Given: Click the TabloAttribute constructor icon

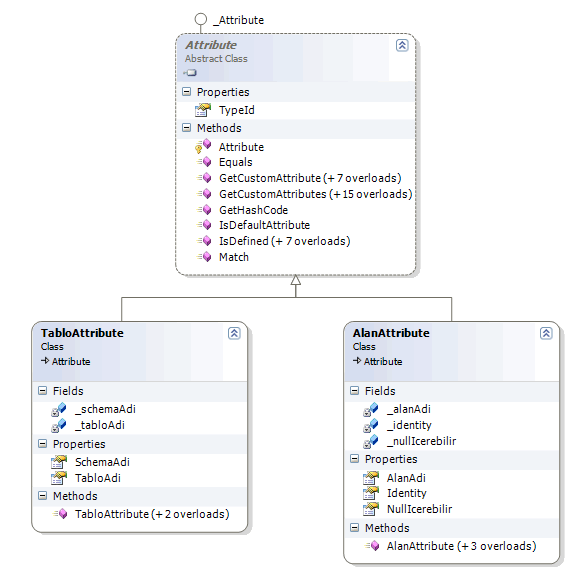Looking at the screenshot, I should pos(60,514).
